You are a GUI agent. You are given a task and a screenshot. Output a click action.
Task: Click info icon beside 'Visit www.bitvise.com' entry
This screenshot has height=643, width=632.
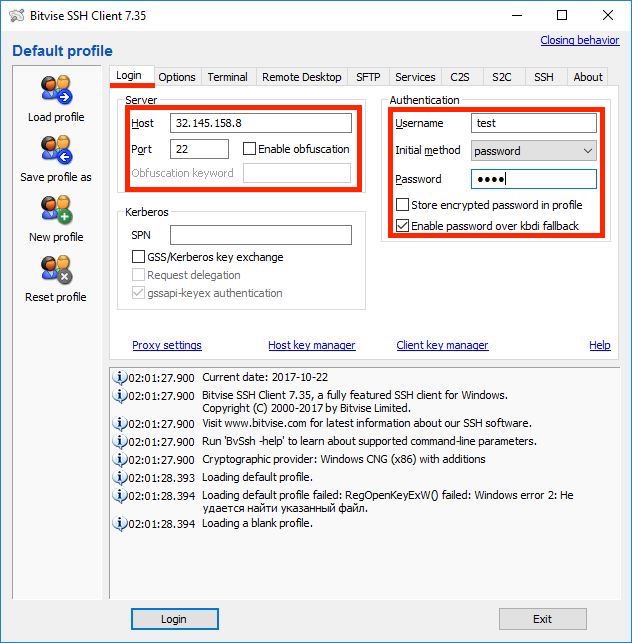pos(119,423)
